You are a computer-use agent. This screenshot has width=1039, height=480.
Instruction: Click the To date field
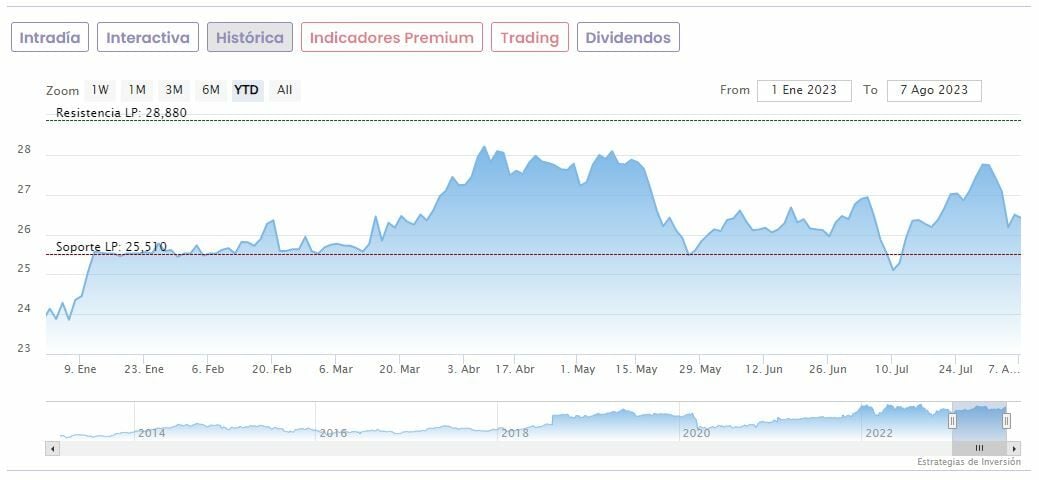(933, 90)
